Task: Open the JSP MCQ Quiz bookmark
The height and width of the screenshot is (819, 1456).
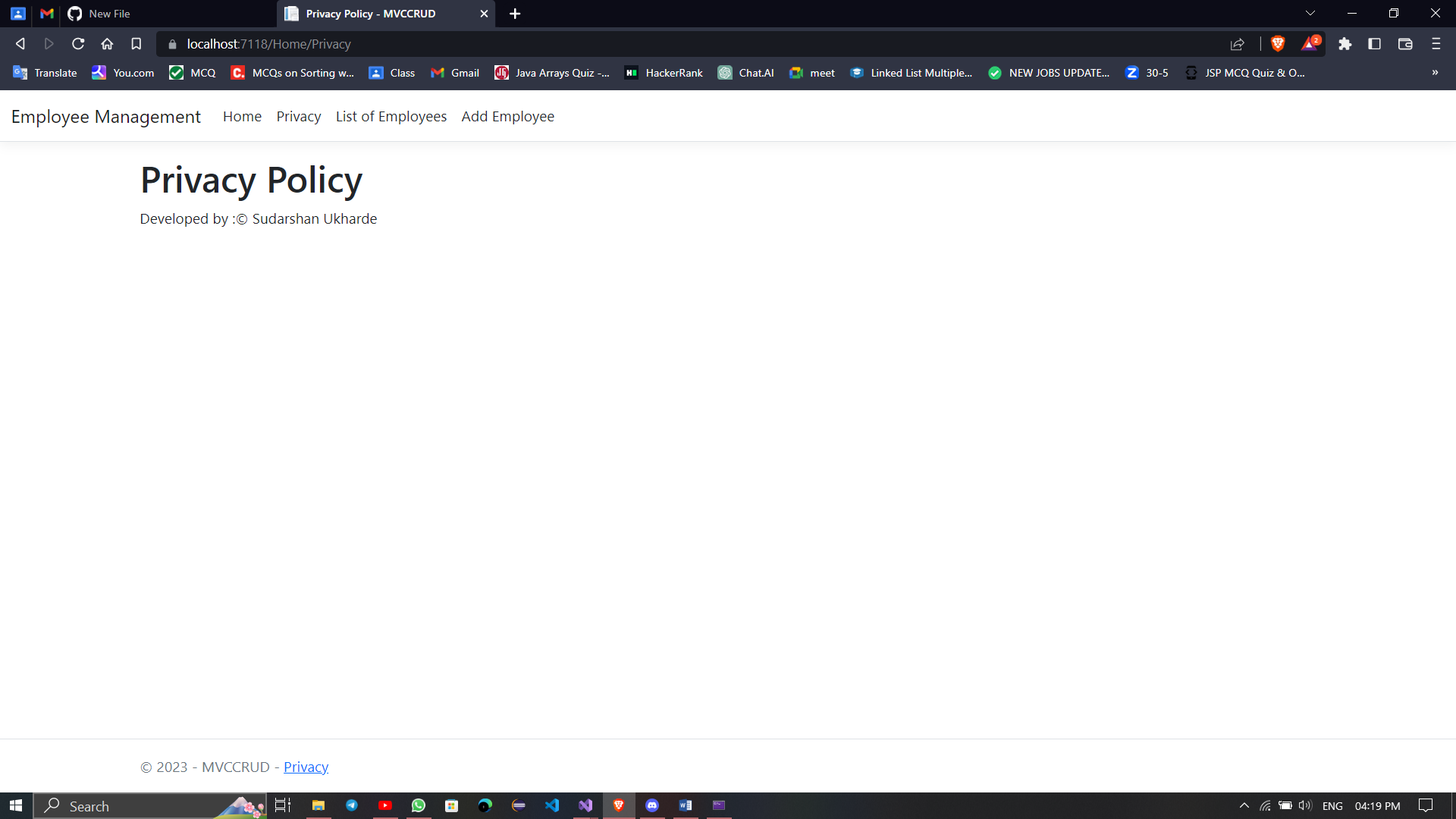Action: (1244, 73)
